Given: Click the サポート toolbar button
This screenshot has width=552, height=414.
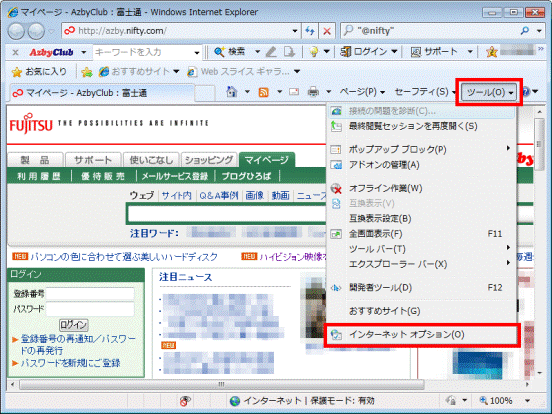Looking at the screenshot, I should click(x=434, y=52).
